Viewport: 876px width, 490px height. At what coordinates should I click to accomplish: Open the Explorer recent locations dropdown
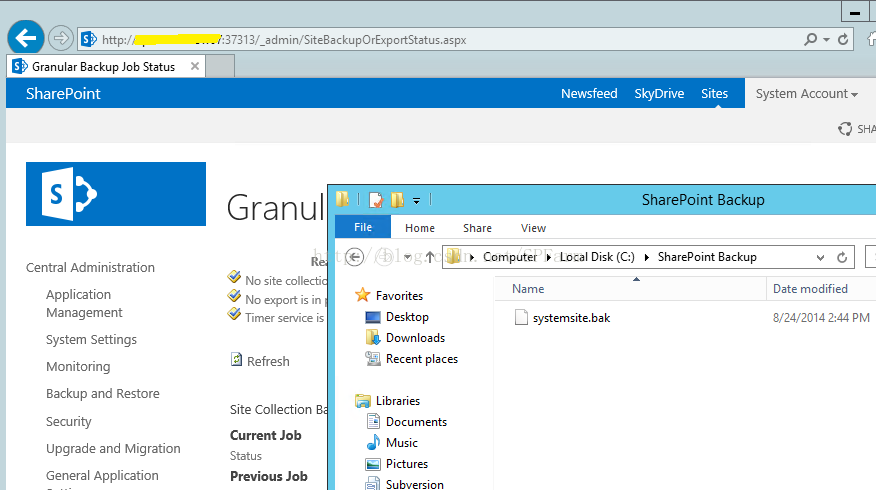tap(408, 257)
